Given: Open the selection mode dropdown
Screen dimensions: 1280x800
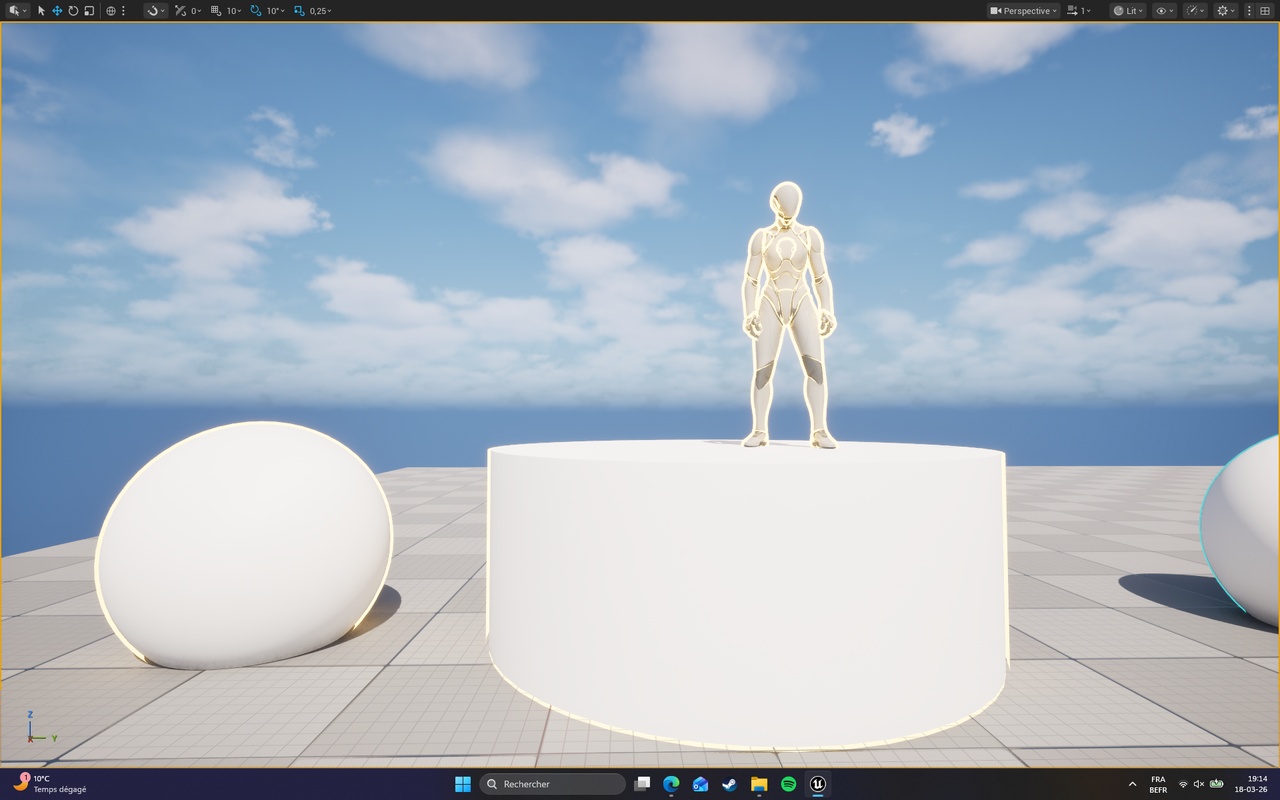Looking at the screenshot, I should 17,10.
